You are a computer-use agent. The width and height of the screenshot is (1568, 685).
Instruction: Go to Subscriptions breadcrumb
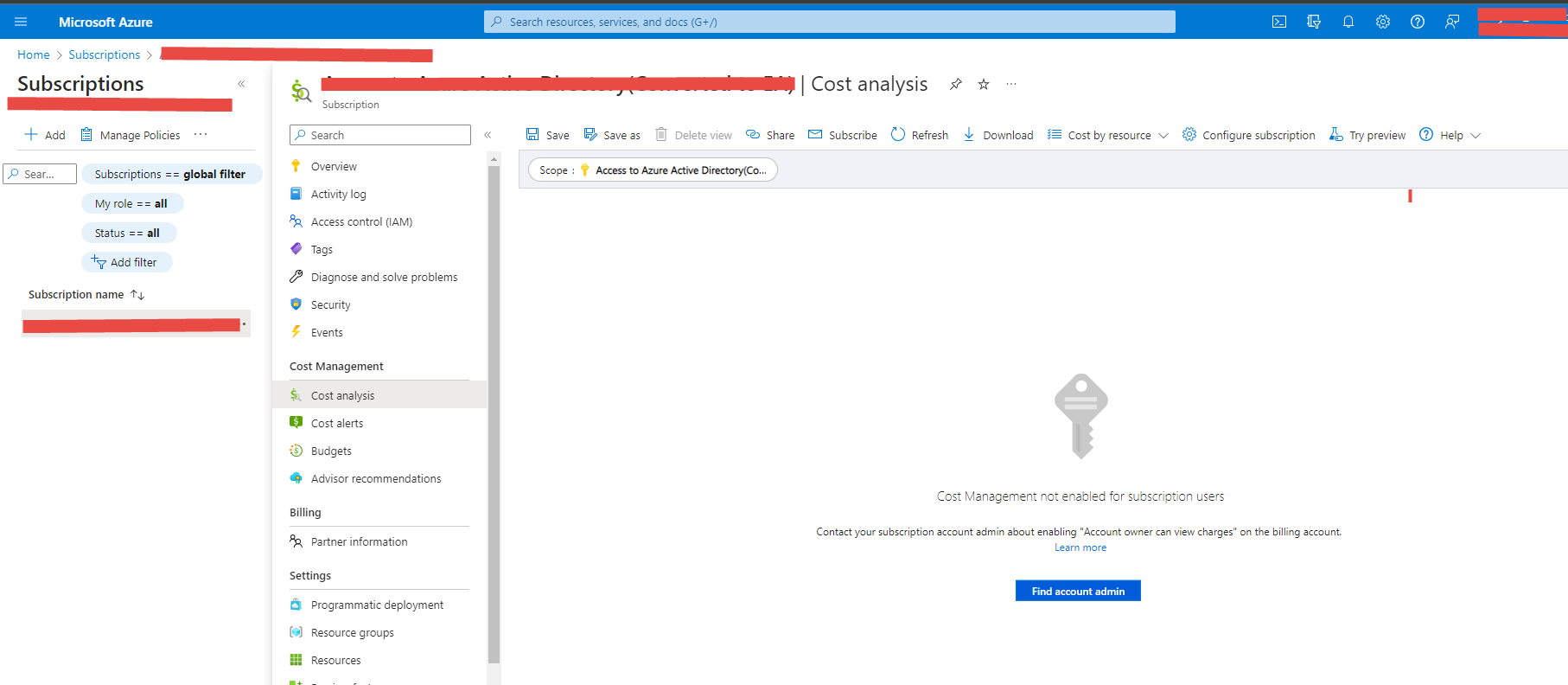coord(105,54)
